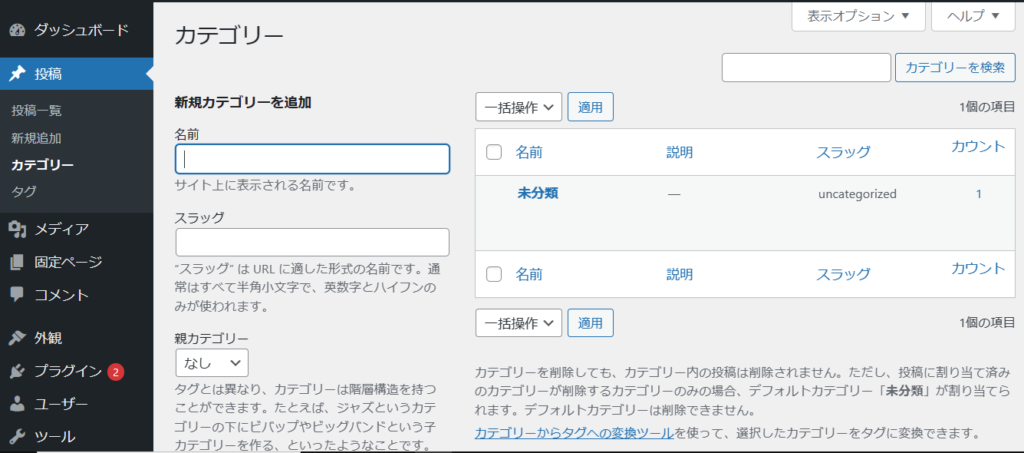The width and height of the screenshot is (1024, 453).
Task: Click the プラグイン plug icon
Action: point(17,371)
